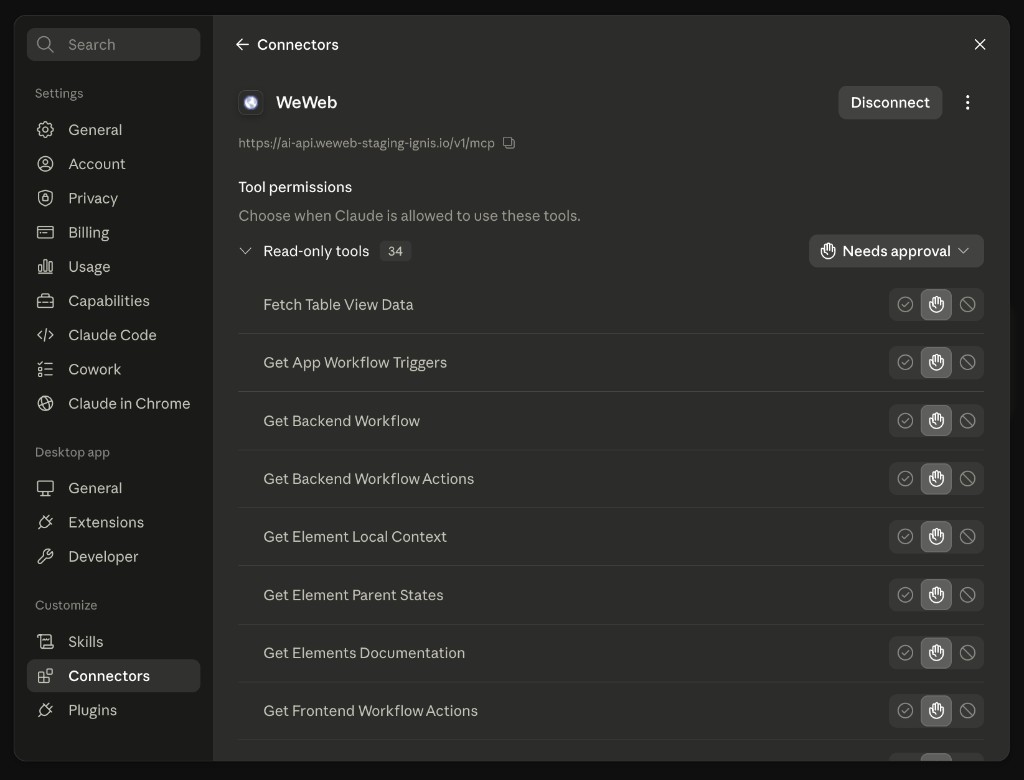
Task: Block Get Elements Documentation
Action: point(967,653)
